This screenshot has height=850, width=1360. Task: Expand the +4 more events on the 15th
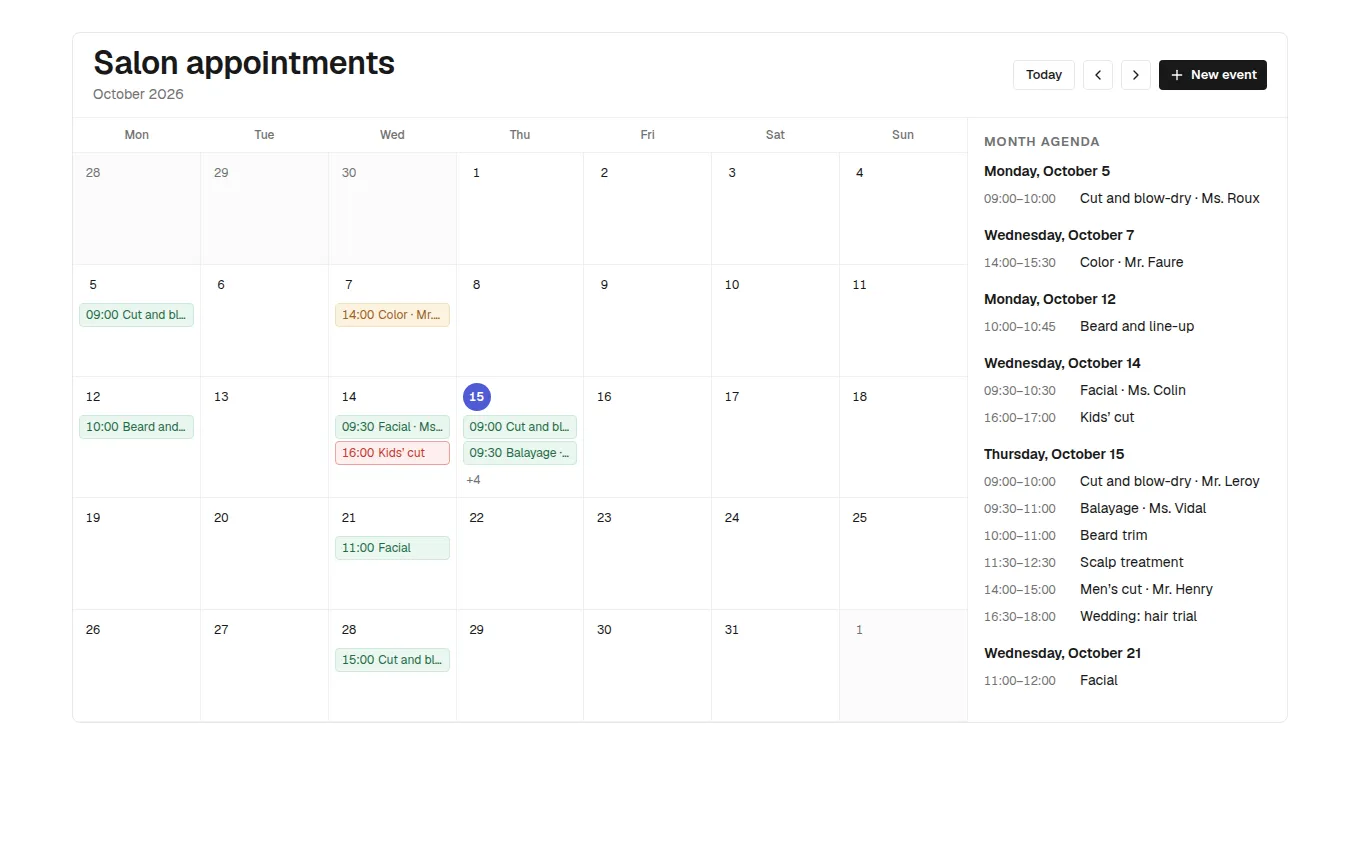474,480
